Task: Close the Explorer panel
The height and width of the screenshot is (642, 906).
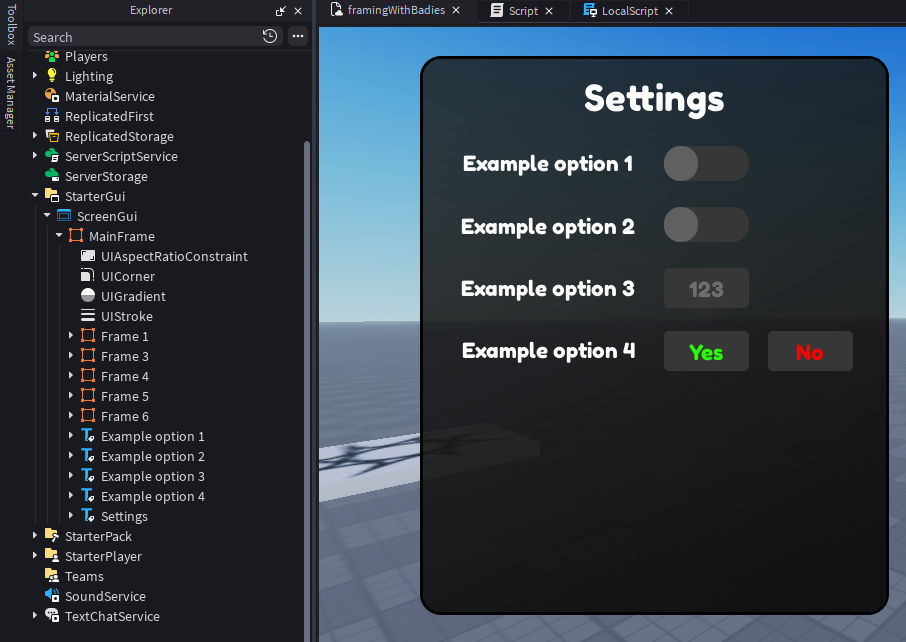Action: [298, 11]
